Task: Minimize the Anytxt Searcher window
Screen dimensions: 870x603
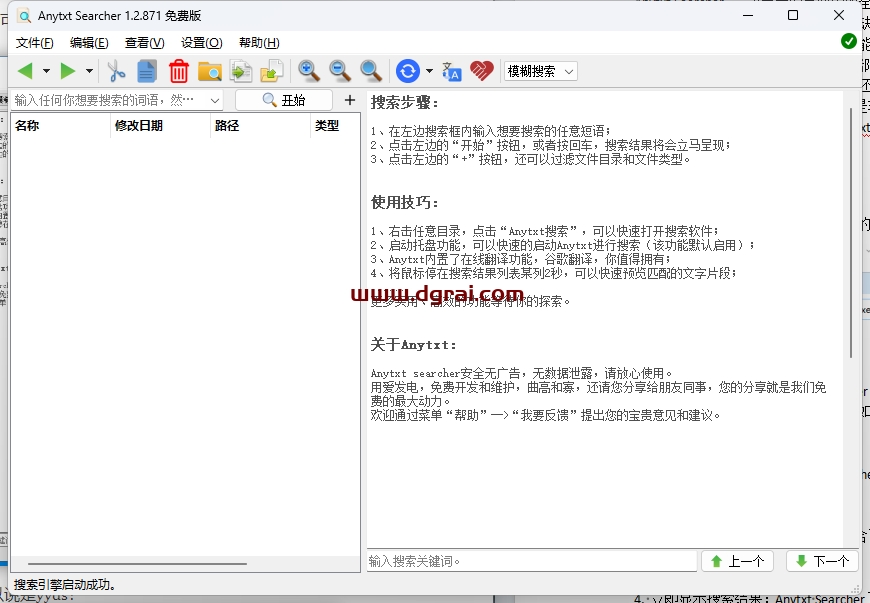Action: click(748, 16)
